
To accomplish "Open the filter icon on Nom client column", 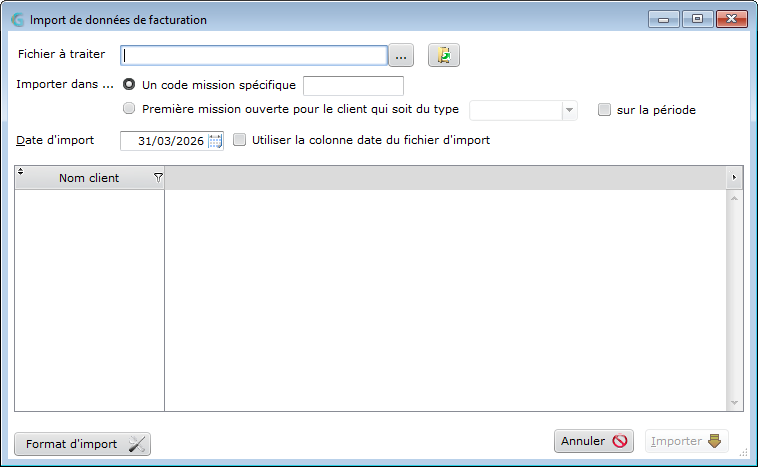I will (158, 178).
